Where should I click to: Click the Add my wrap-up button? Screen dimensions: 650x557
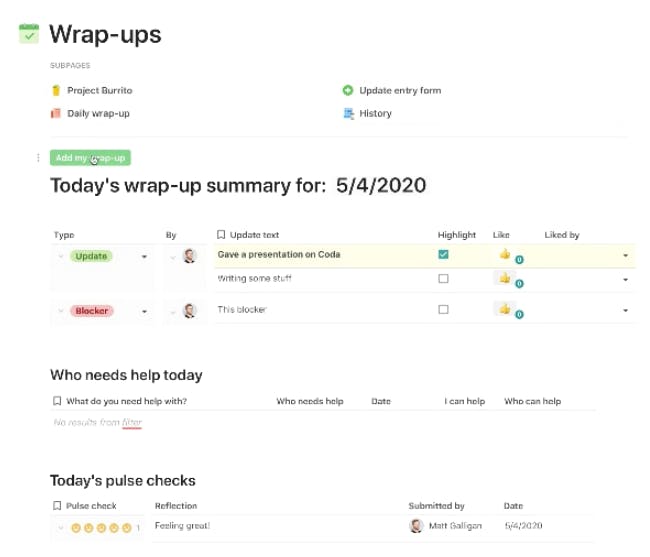click(x=90, y=158)
